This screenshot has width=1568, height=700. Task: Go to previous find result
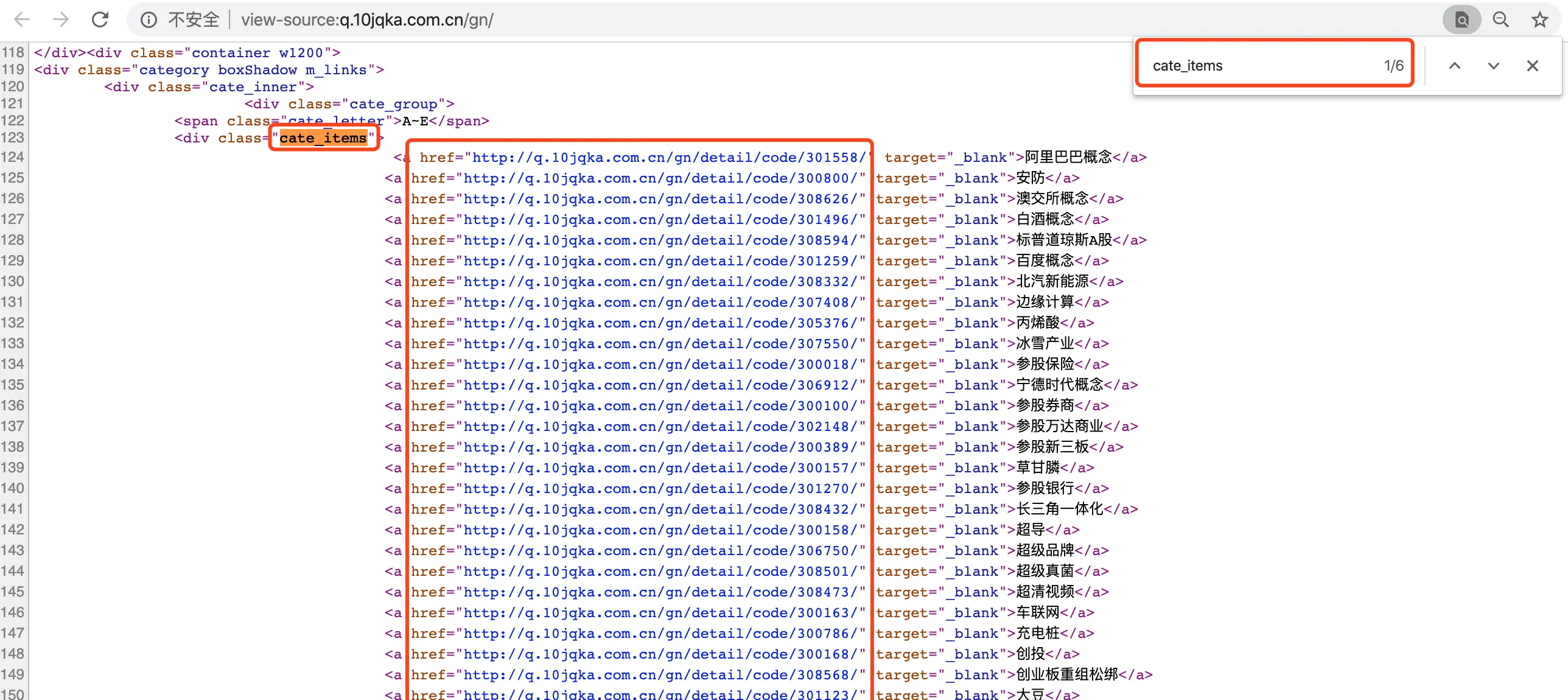click(1454, 66)
